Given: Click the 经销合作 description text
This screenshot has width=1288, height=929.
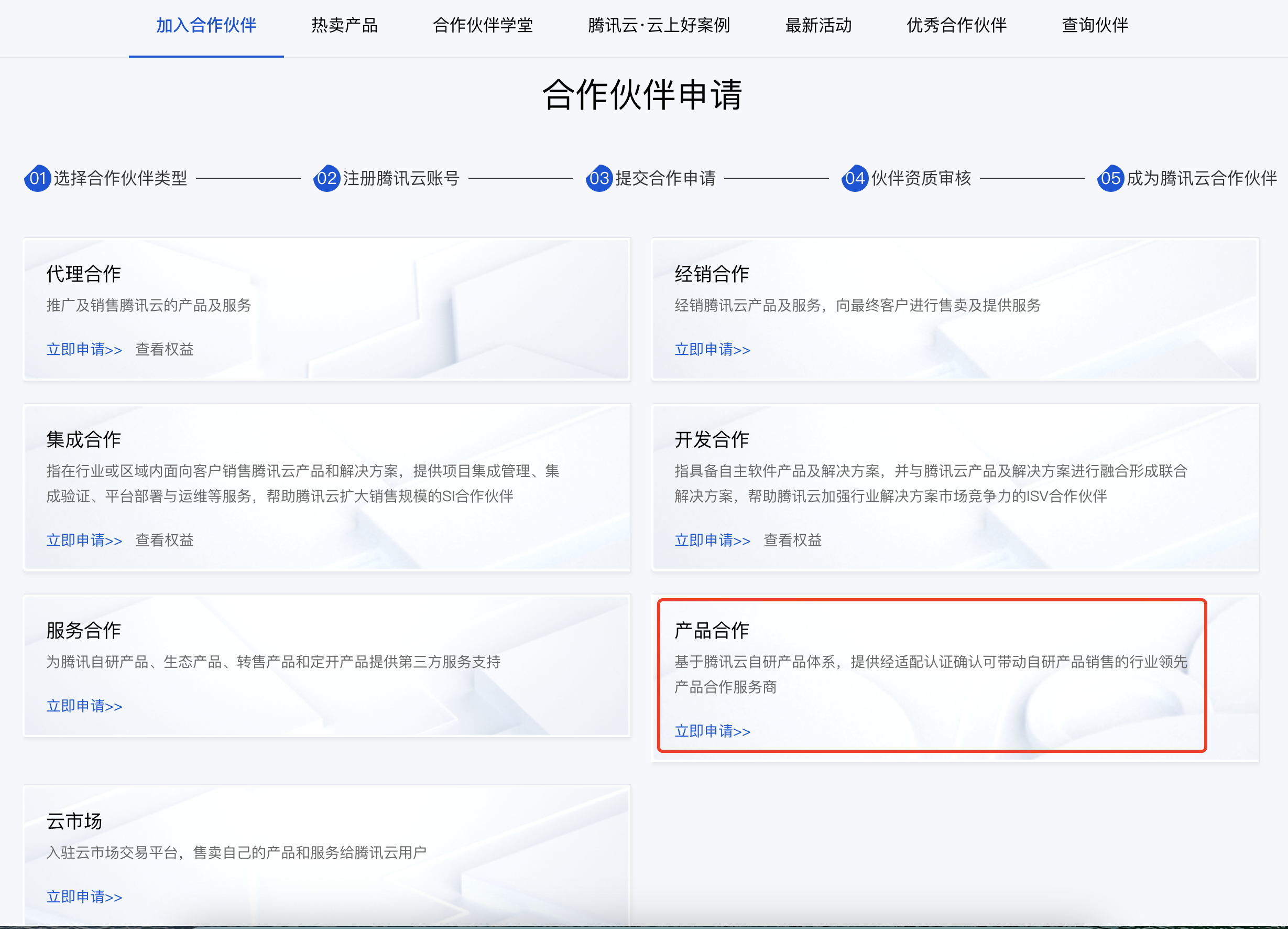Looking at the screenshot, I should point(857,306).
